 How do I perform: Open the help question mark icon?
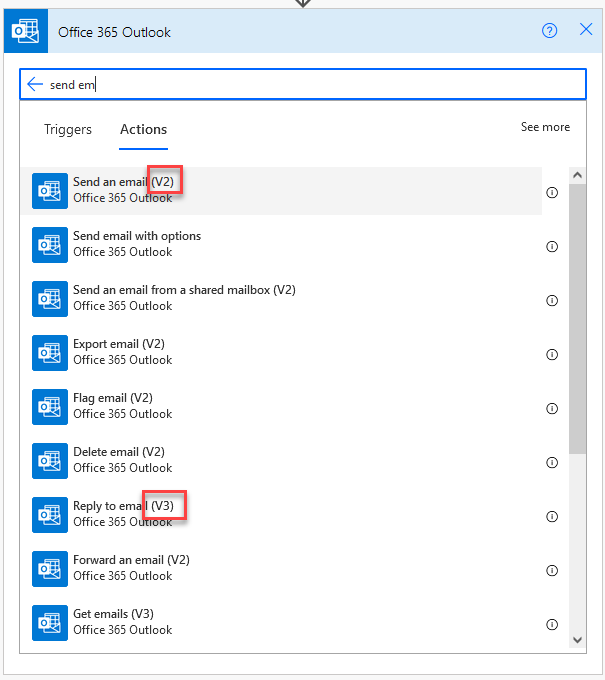coord(549,31)
